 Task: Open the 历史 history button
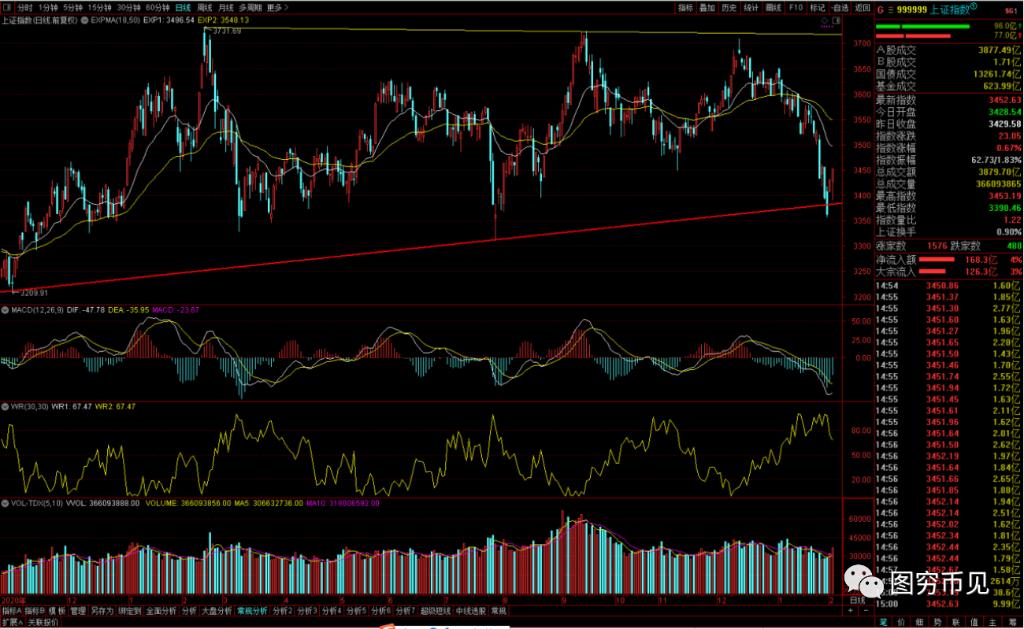click(729, 7)
